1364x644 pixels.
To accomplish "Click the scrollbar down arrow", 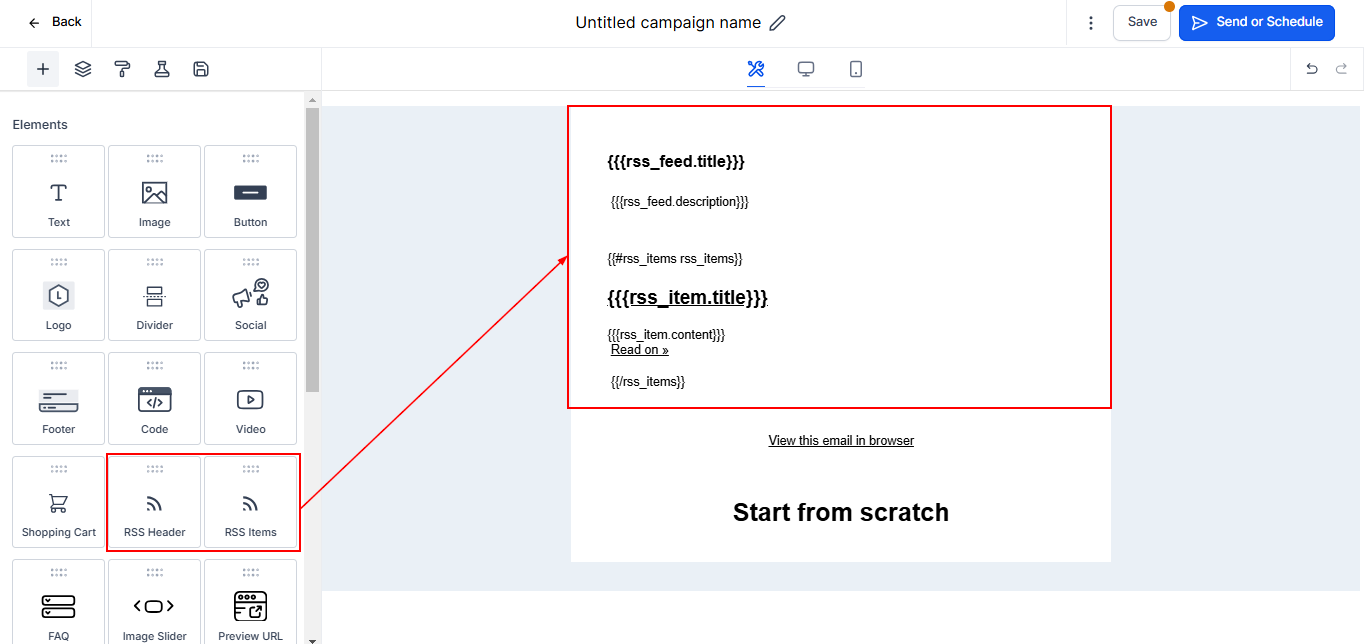I will click(312, 639).
